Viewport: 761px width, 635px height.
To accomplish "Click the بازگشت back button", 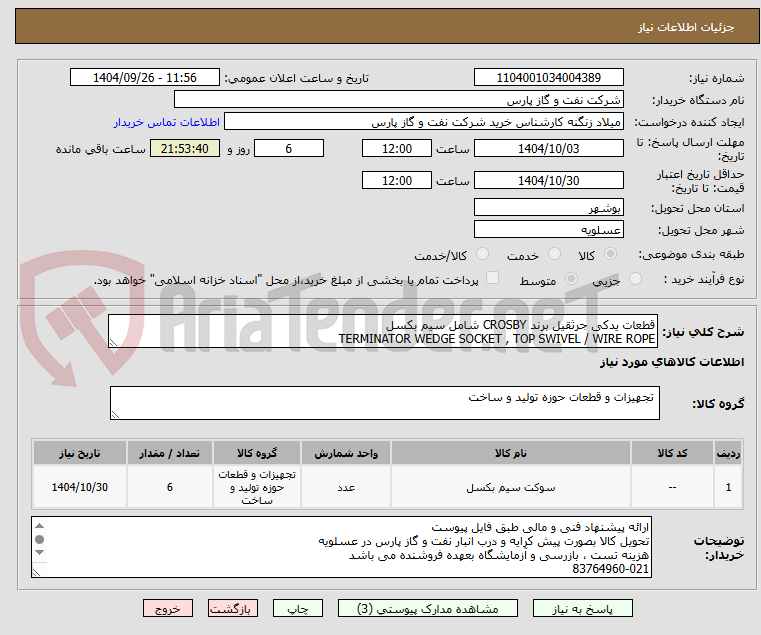I will 233,608.
